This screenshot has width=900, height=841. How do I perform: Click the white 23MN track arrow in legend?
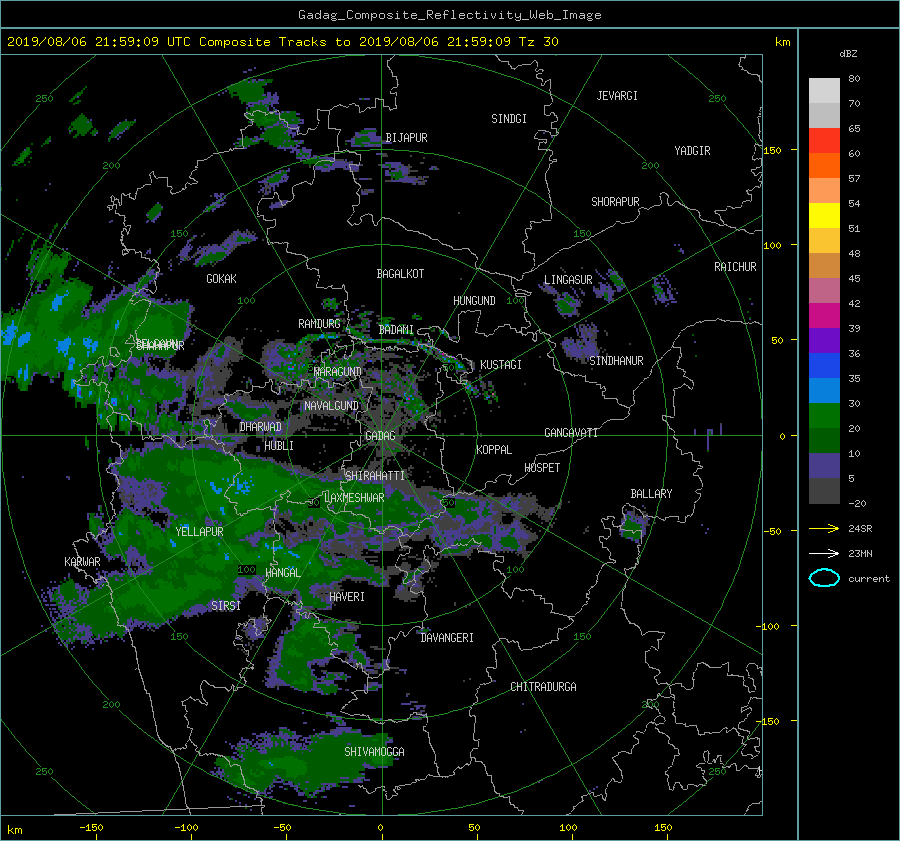pyautogui.click(x=824, y=553)
